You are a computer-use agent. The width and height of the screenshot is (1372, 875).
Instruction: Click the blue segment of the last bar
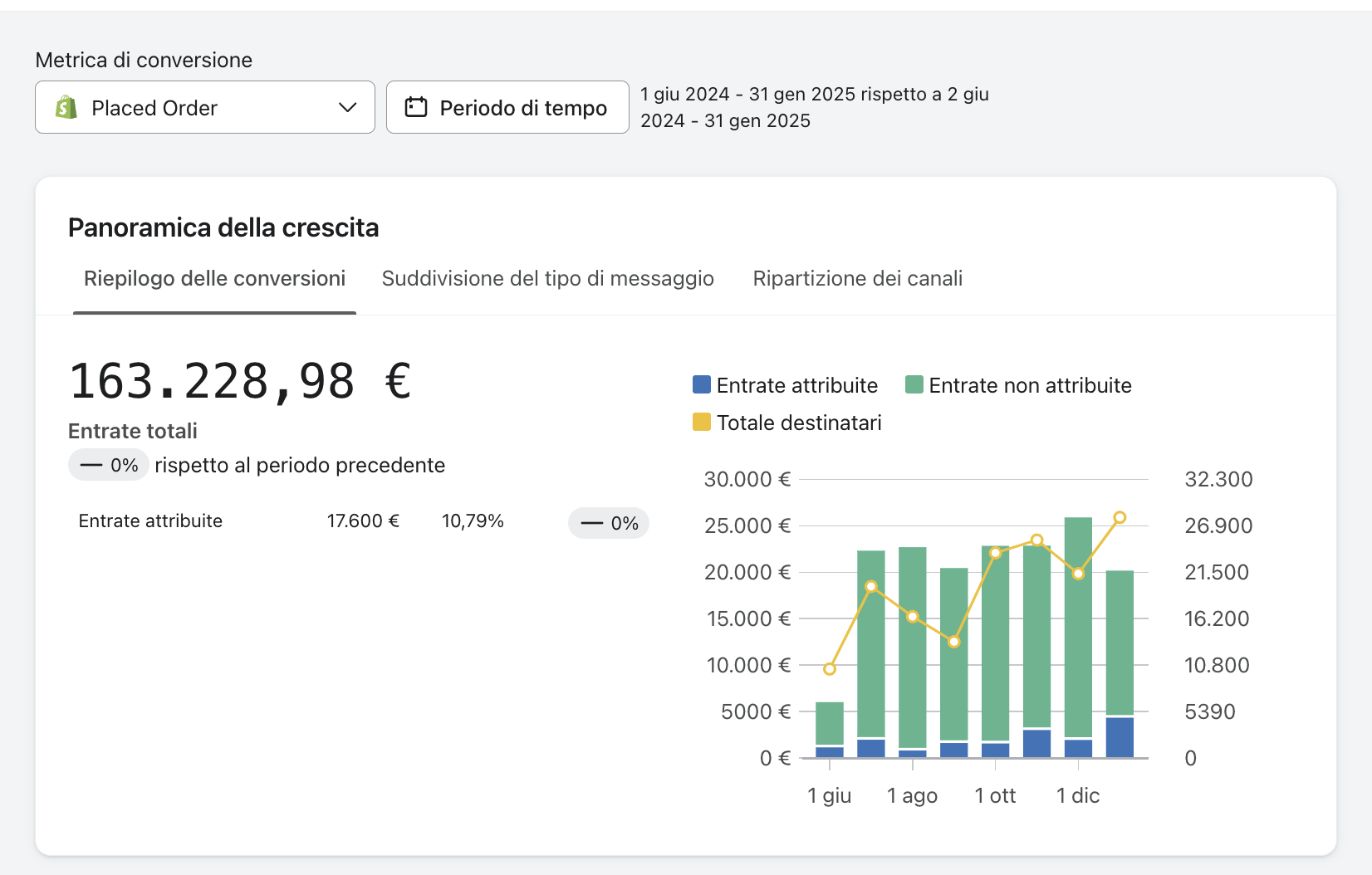(x=1120, y=737)
